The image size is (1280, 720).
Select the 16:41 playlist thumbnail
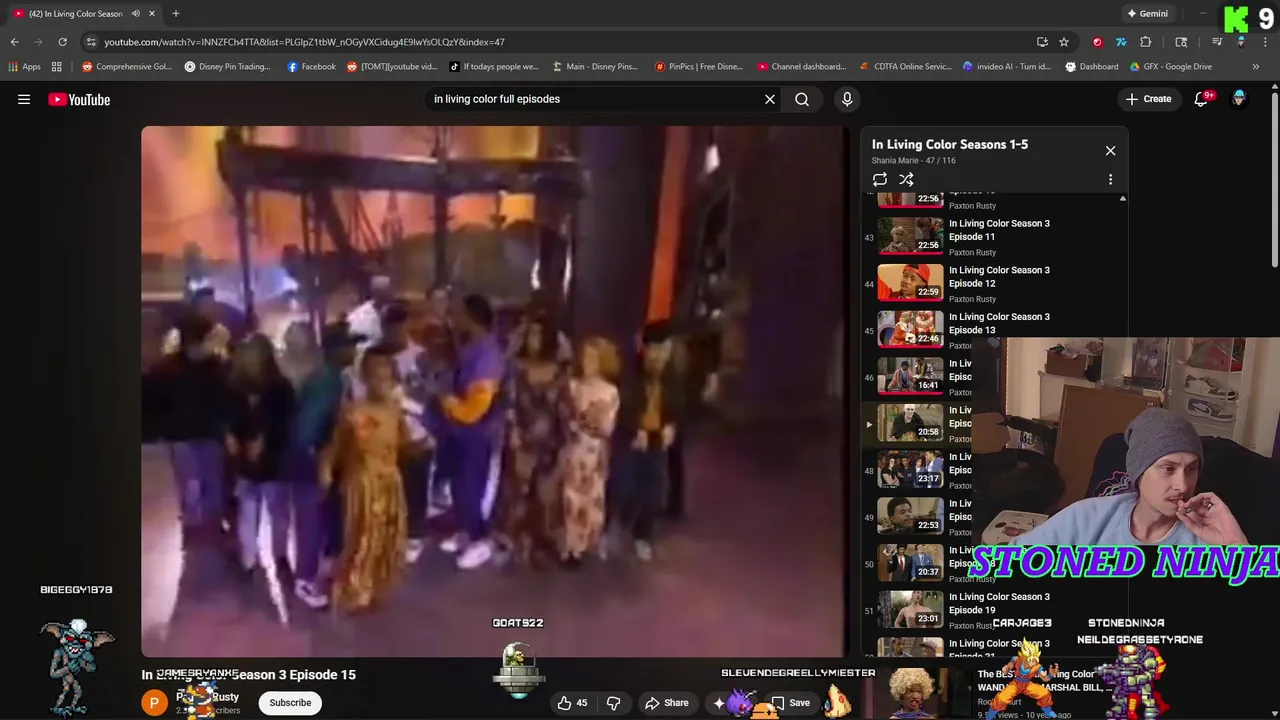(910, 376)
